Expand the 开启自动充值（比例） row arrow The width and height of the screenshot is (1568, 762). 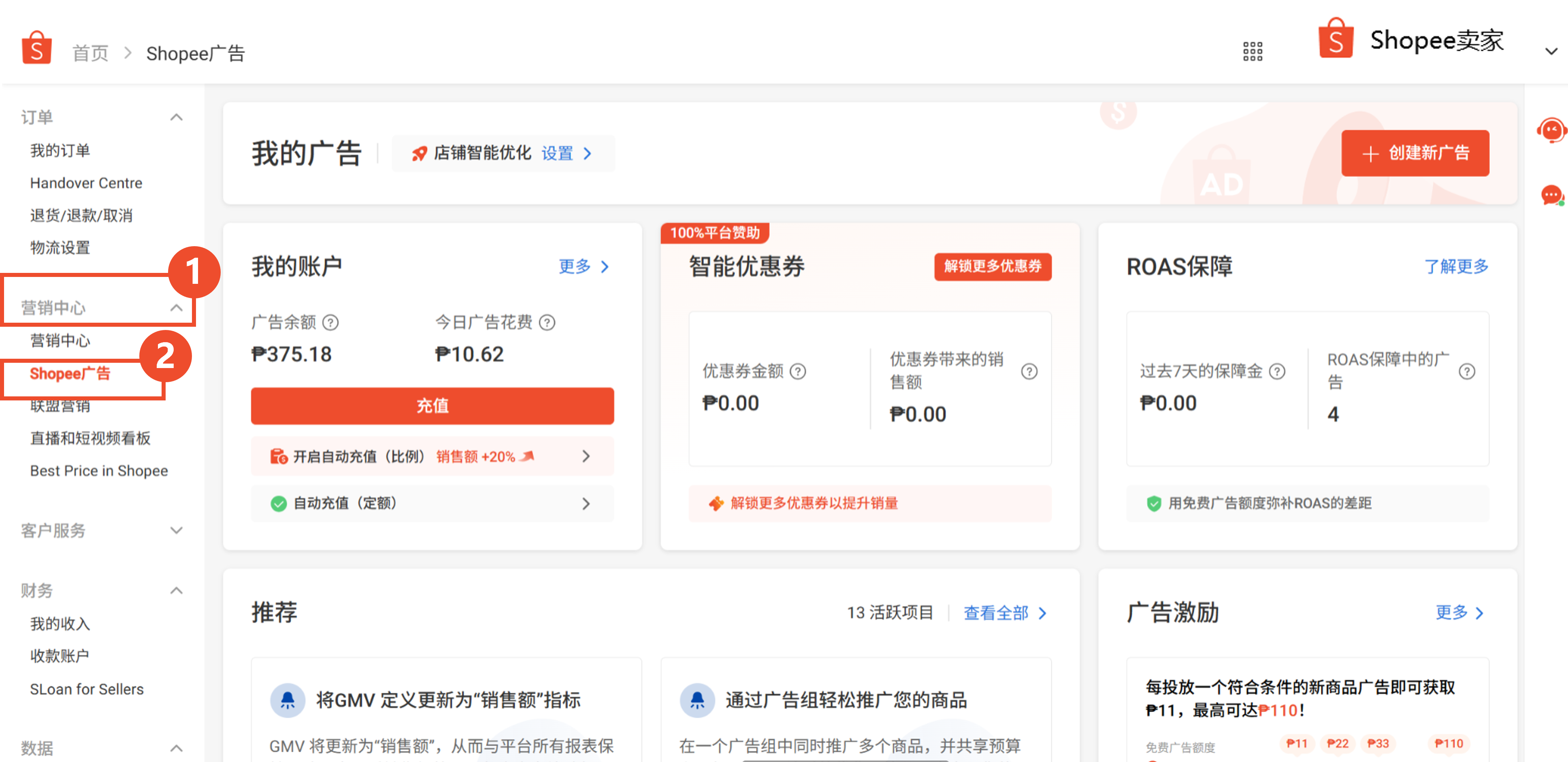click(586, 456)
